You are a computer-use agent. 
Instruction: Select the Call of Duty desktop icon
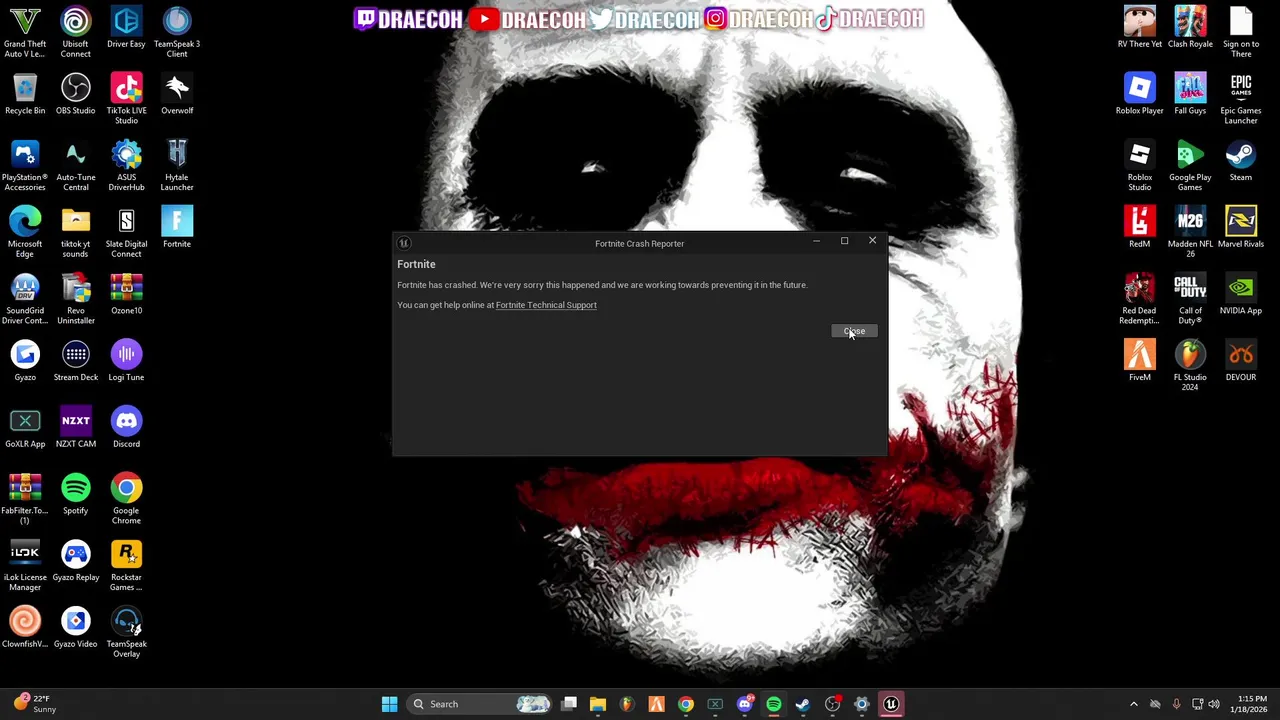click(1190, 299)
